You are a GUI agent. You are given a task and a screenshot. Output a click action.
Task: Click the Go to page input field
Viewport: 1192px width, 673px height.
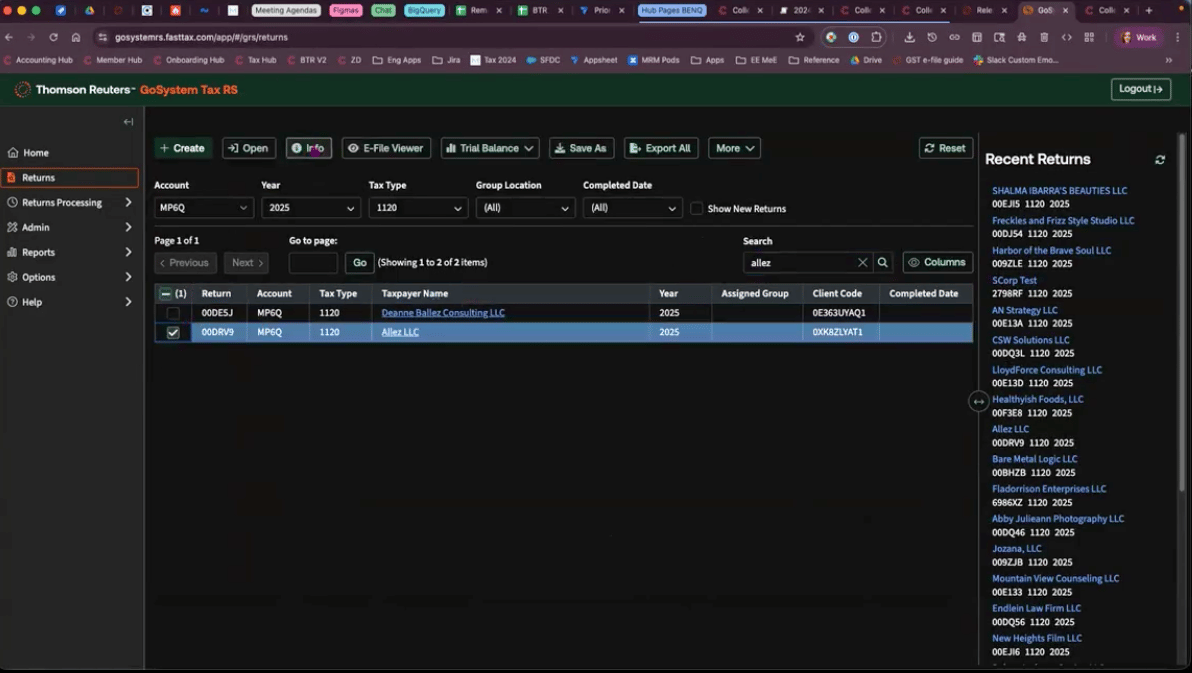click(x=313, y=263)
